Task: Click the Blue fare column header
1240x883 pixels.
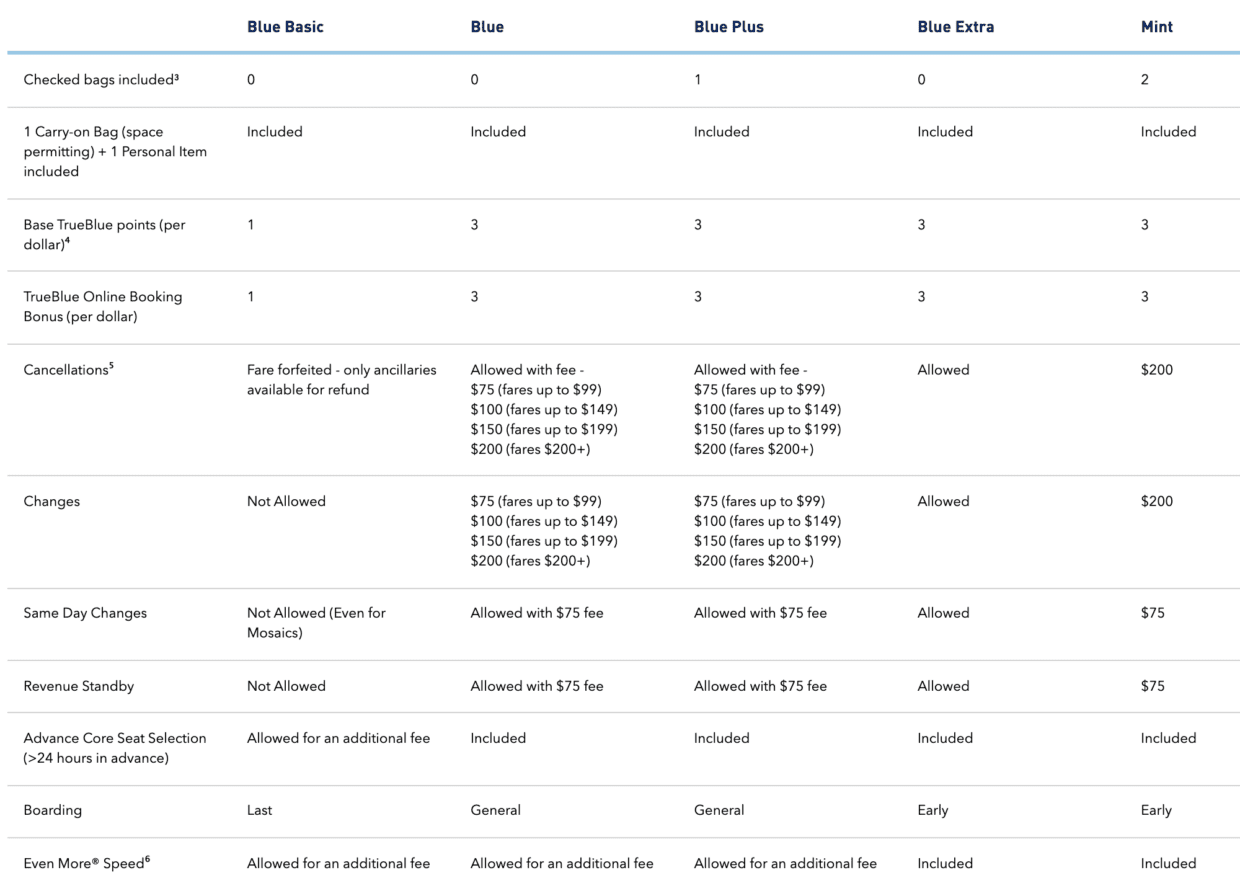Action: click(487, 27)
